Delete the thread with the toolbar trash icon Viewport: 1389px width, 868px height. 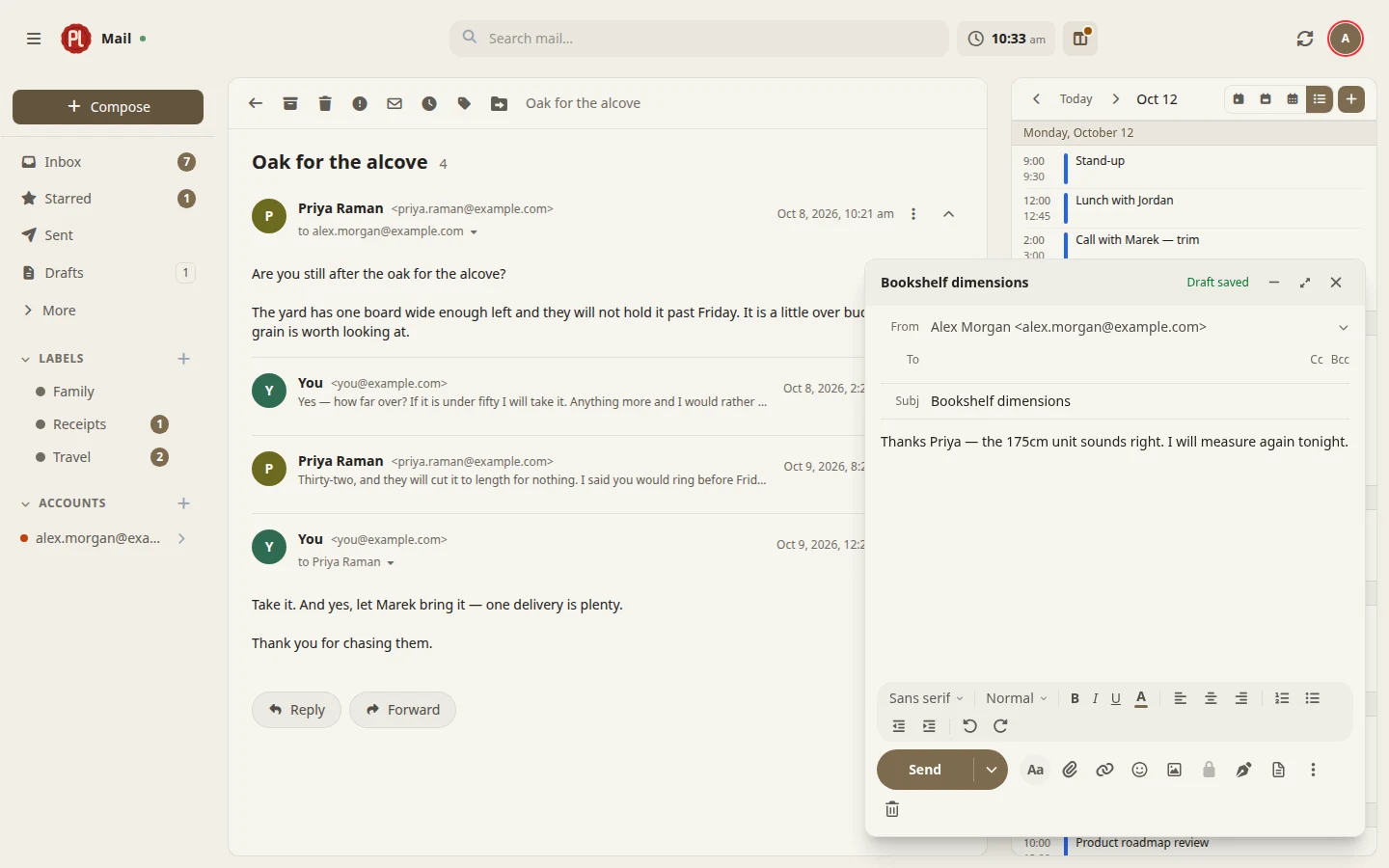tap(325, 103)
